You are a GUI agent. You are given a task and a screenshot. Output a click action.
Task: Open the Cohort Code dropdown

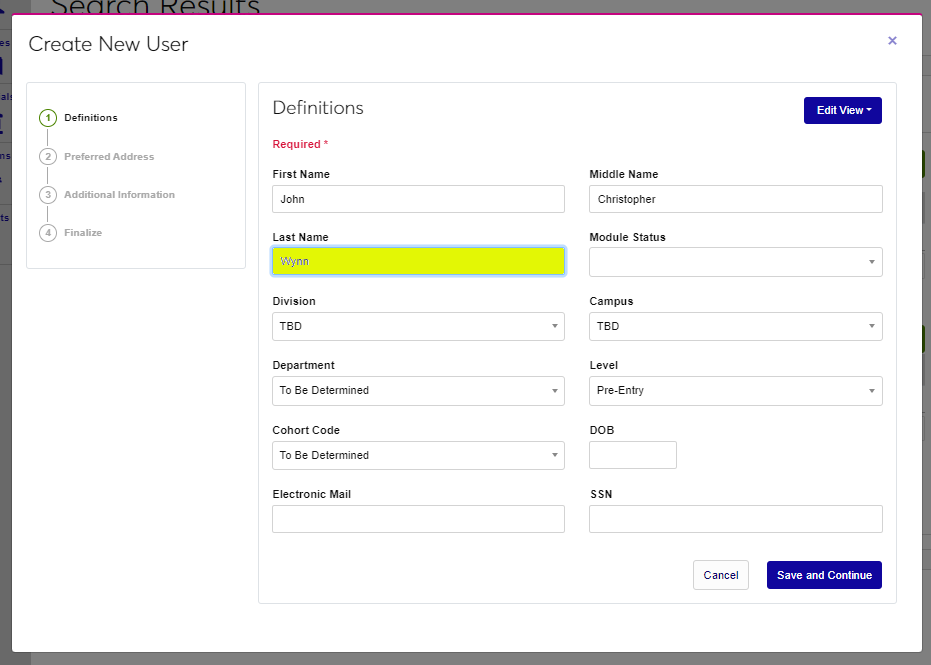[x=418, y=455]
